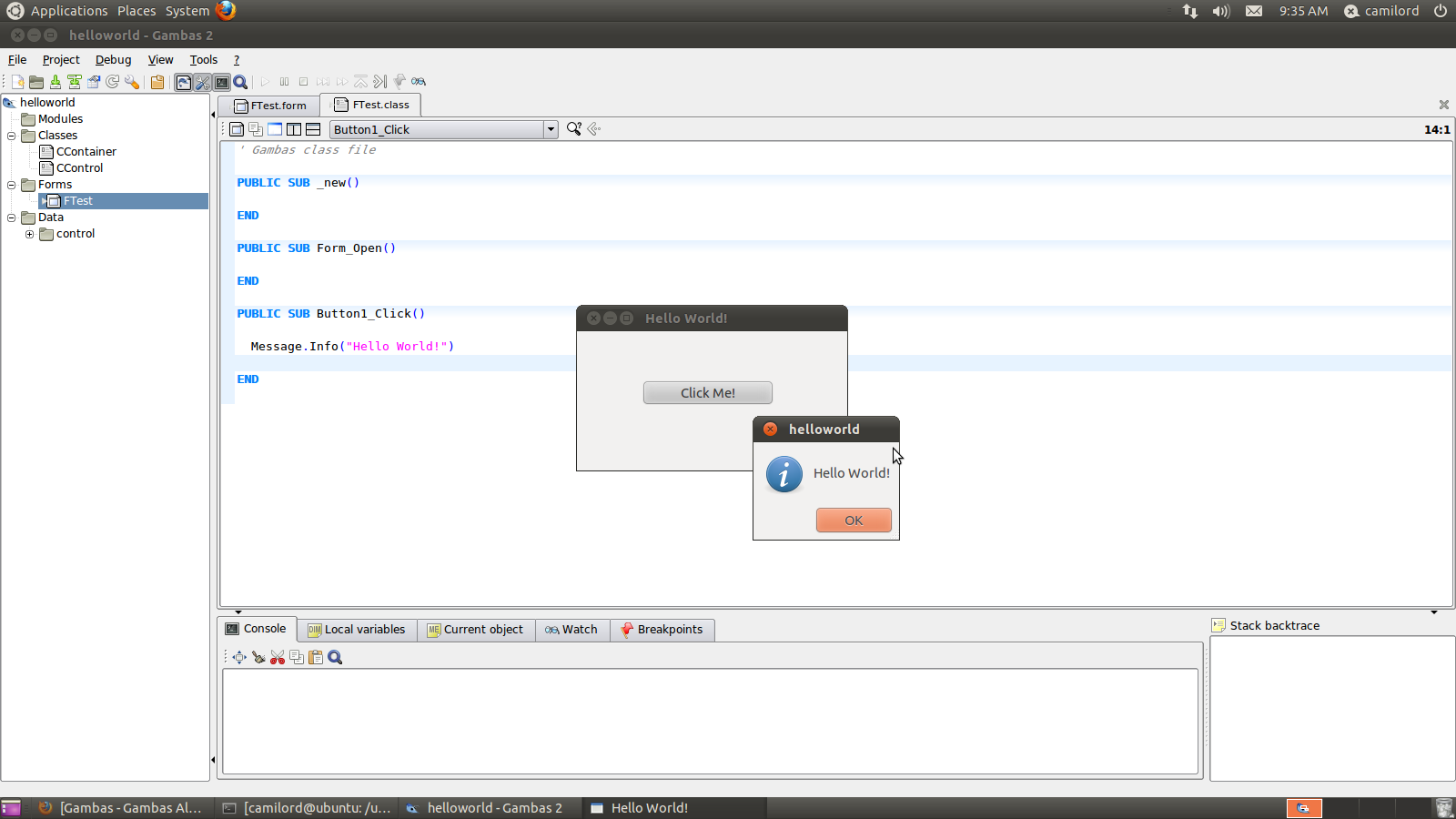Open project Properties icon in toolbar
Image resolution: width=1456 pixels, height=819 pixels.
point(94,82)
